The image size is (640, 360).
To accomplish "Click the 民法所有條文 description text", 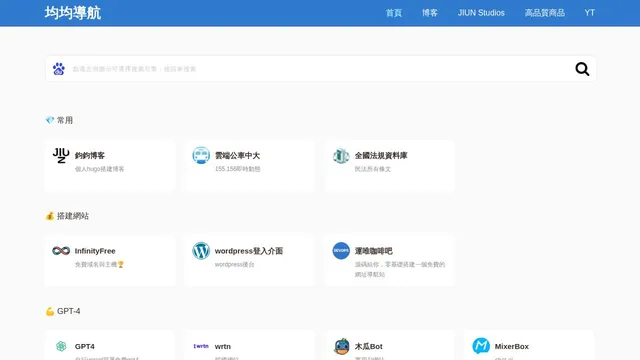I will [373, 169].
